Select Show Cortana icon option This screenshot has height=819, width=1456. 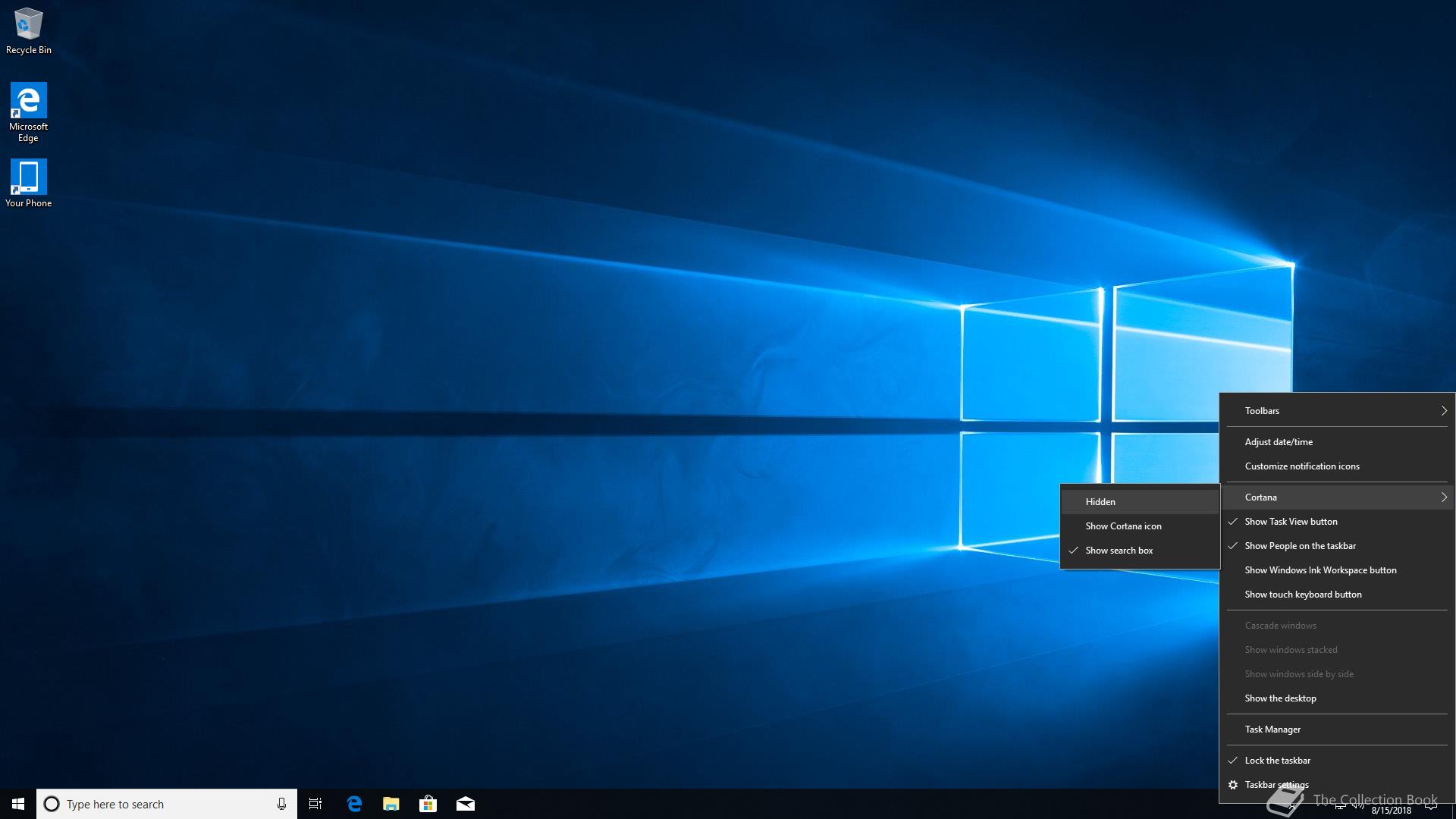[1140, 526]
